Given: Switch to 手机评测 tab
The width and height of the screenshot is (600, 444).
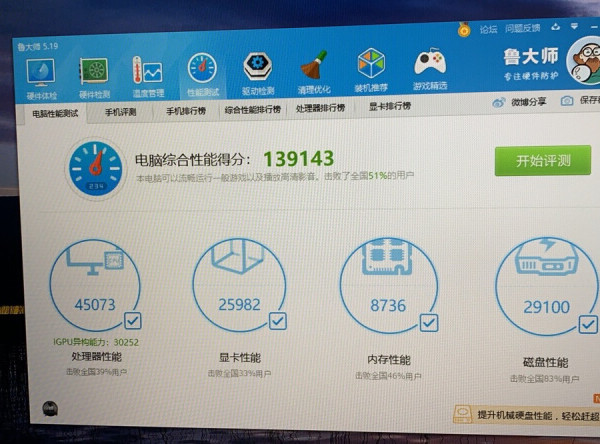Looking at the screenshot, I should [x=121, y=112].
